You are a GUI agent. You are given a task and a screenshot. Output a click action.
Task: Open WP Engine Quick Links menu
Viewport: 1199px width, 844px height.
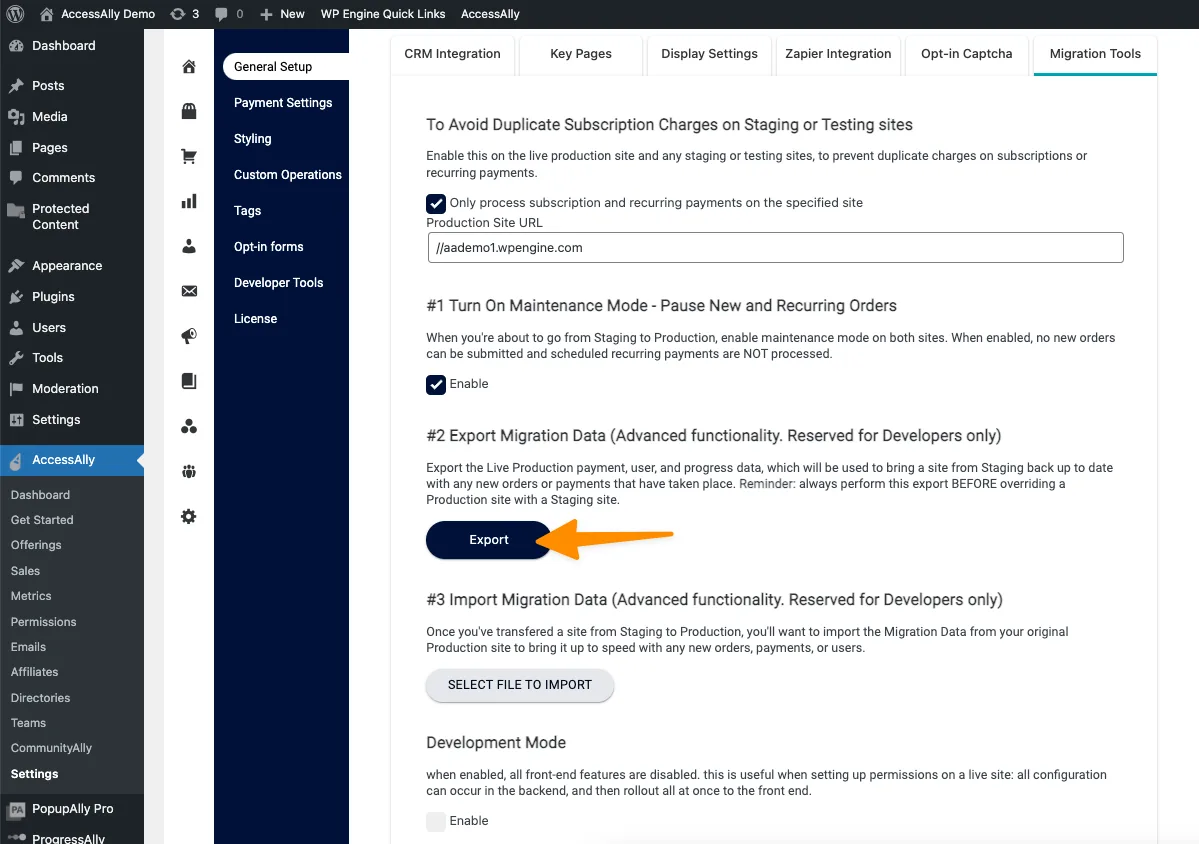382,14
